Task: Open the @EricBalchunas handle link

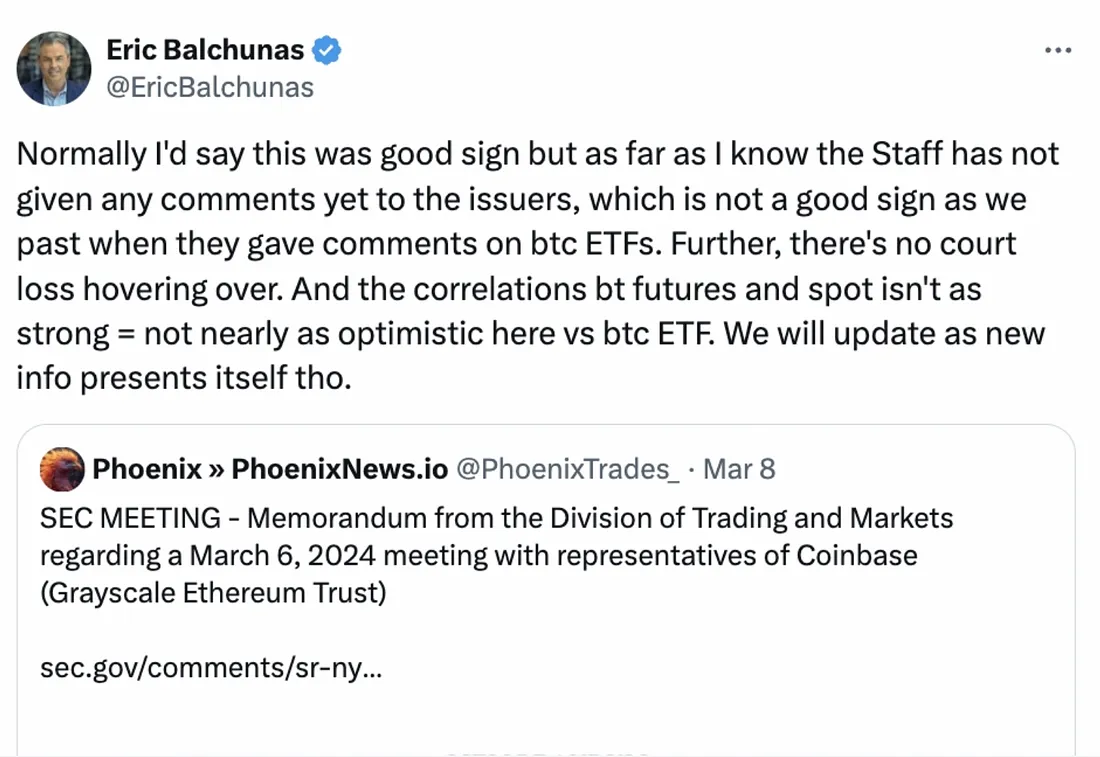Action: pyautogui.click(x=210, y=88)
